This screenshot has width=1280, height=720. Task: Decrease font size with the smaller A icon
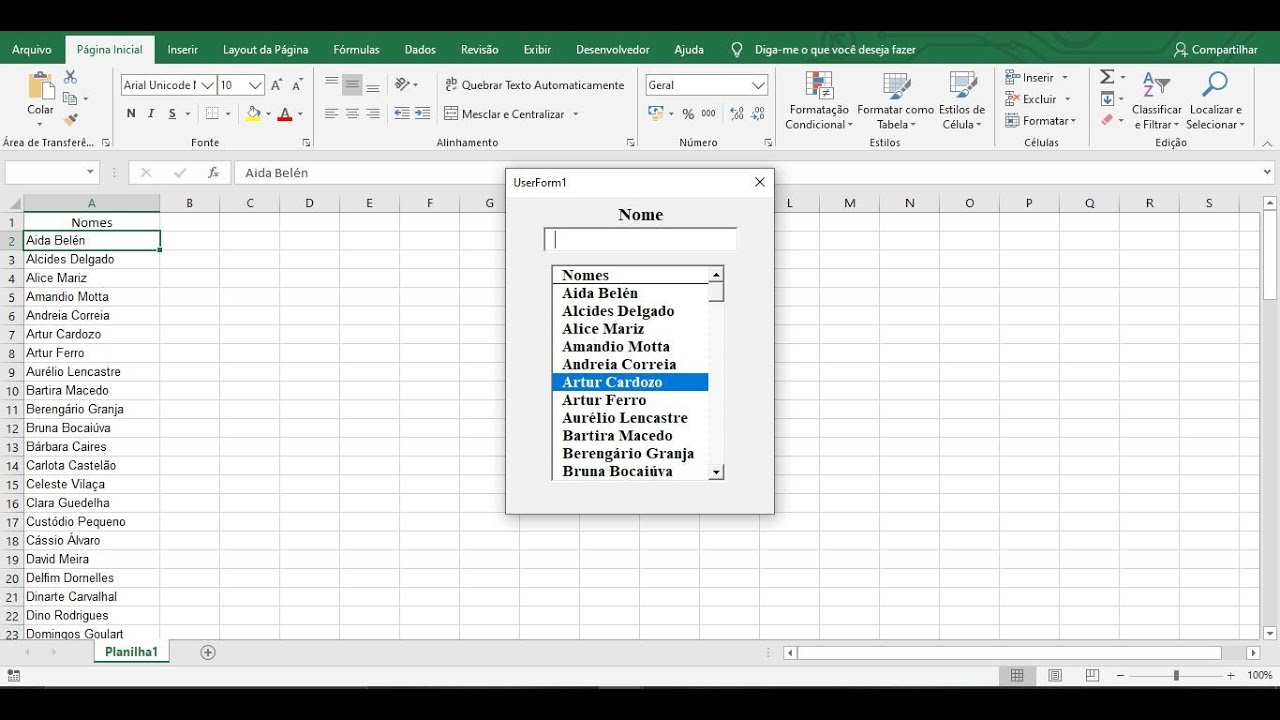[297, 85]
